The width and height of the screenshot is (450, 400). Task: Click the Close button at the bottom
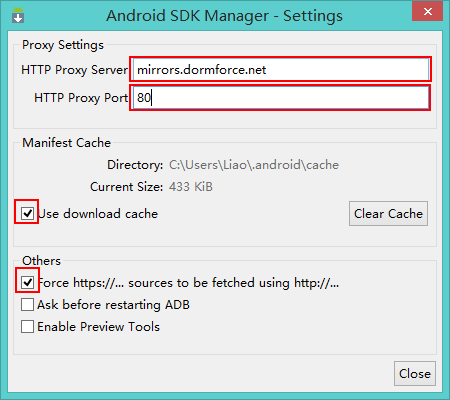pyautogui.click(x=415, y=374)
